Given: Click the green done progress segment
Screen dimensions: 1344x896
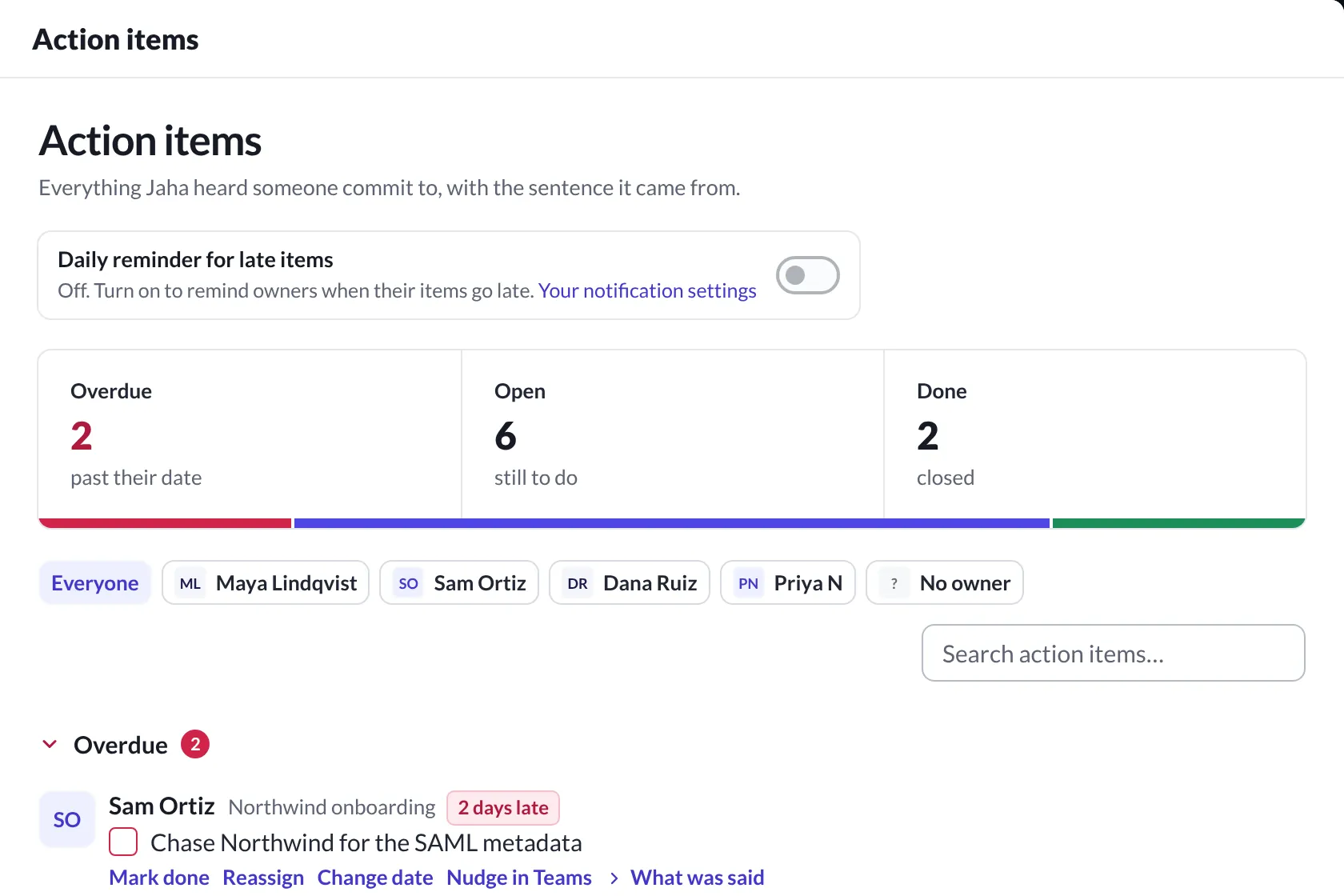Looking at the screenshot, I should tap(1179, 523).
